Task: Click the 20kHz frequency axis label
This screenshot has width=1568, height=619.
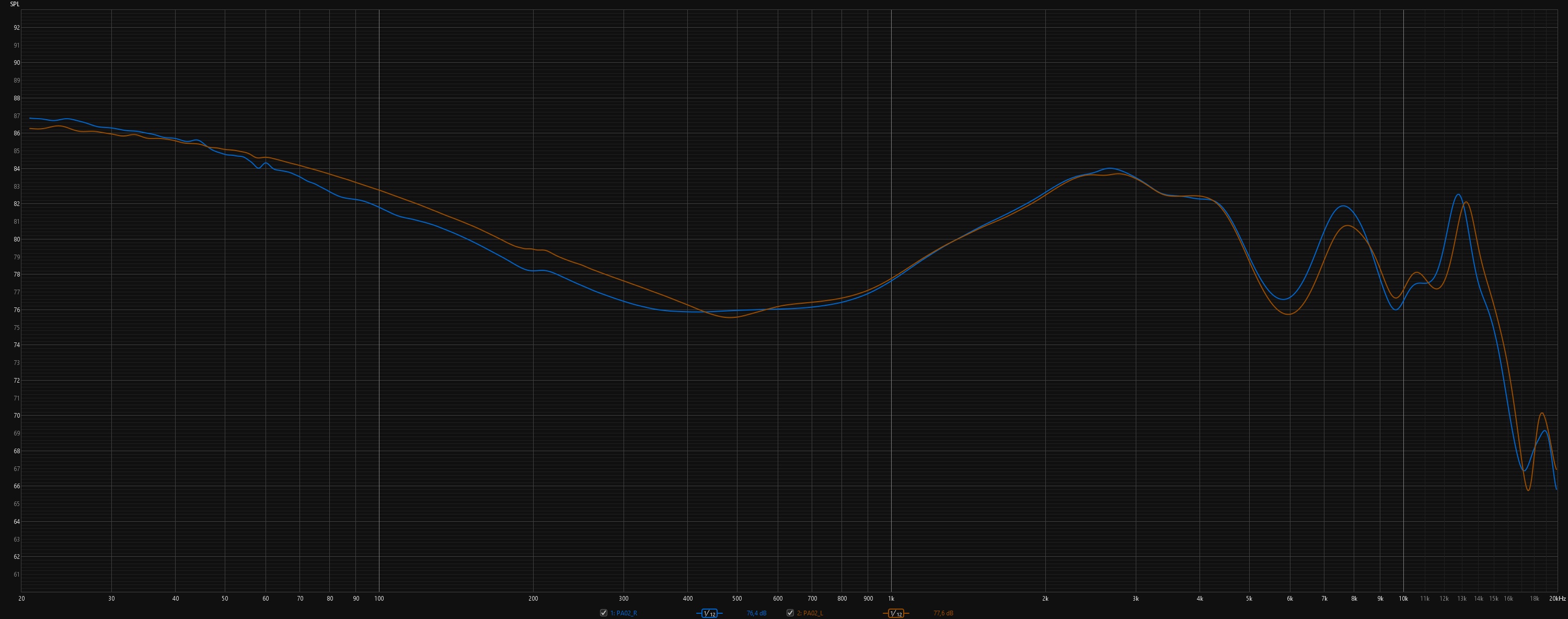Action: (x=1557, y=599)
